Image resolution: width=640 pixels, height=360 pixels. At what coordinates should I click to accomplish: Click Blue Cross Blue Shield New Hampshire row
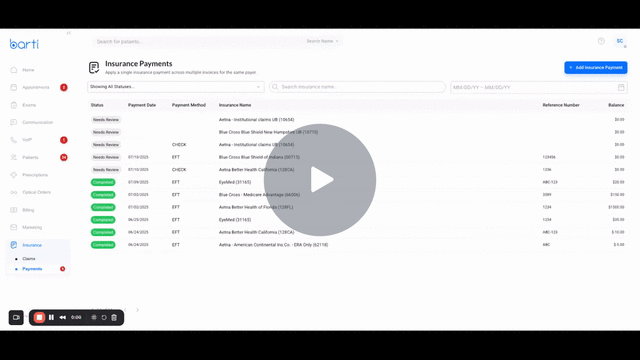(357, 132)
